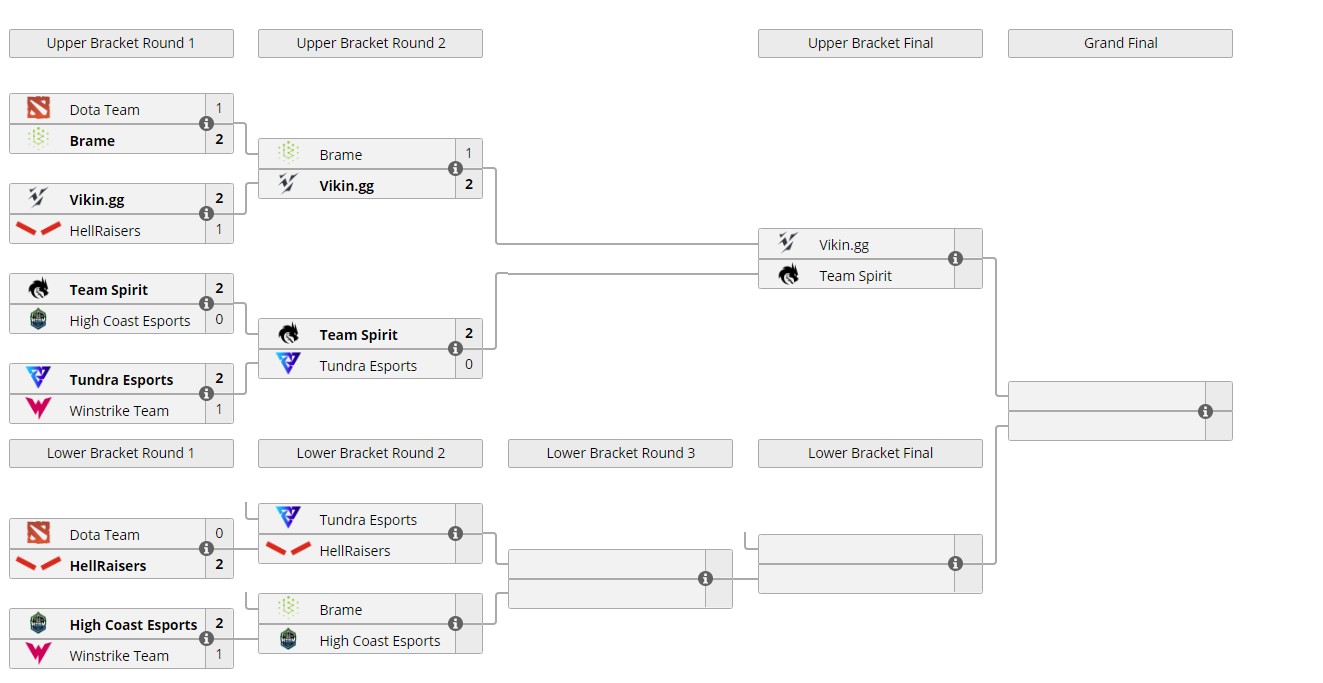This screenshot has width=1323, height=683.
Task: Click the Grand Final match info icon
Action: [1205, 411]
